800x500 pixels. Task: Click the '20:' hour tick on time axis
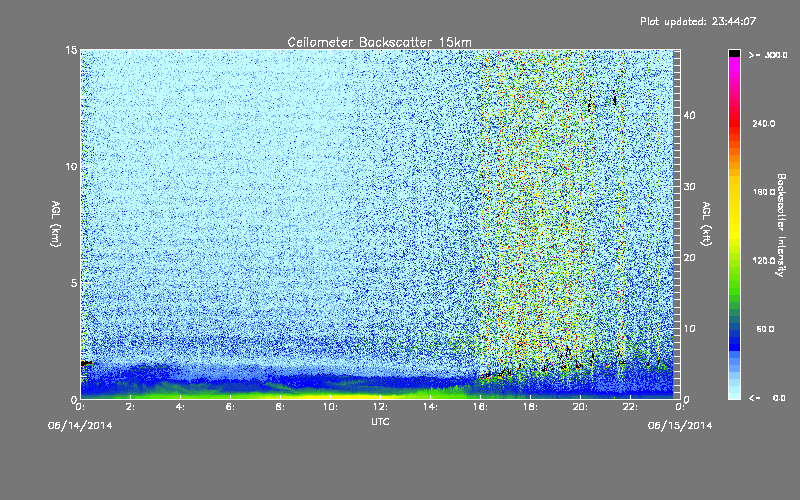(x=581, y=407)
